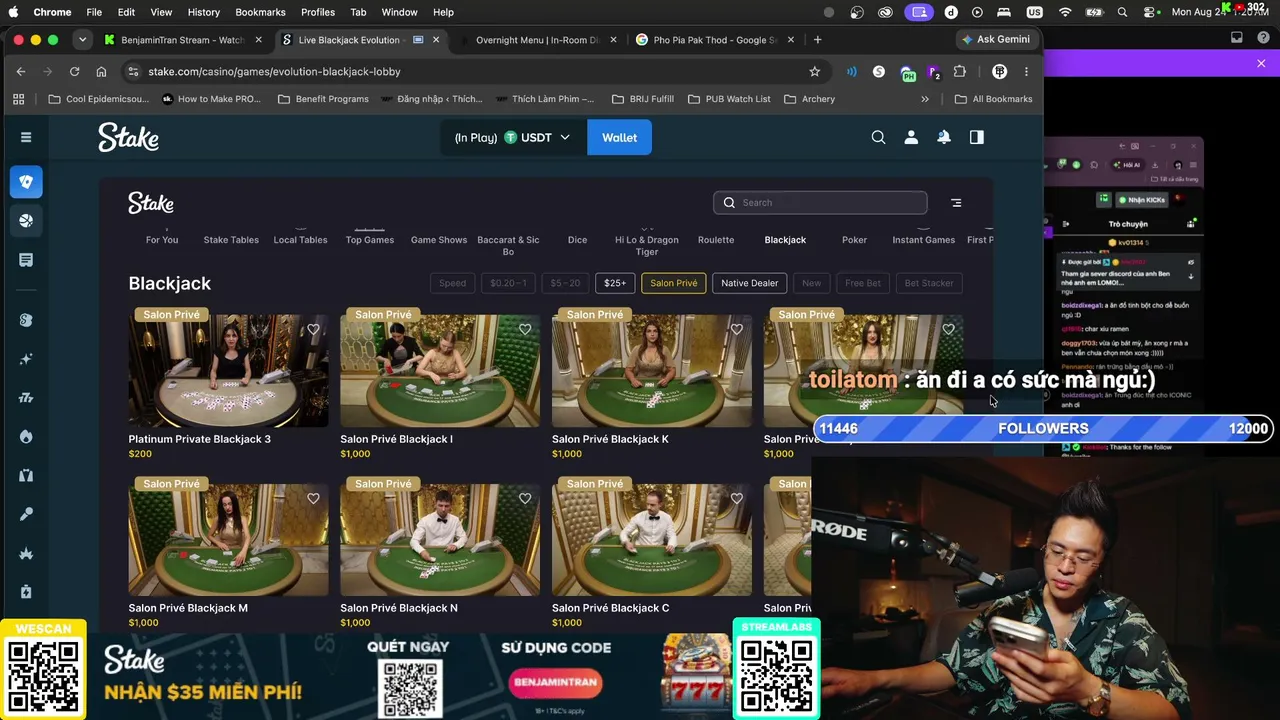The image size is (1280, 720).
Task: Toggle the Salon Privé filter chip
Action: pos(674,283)
